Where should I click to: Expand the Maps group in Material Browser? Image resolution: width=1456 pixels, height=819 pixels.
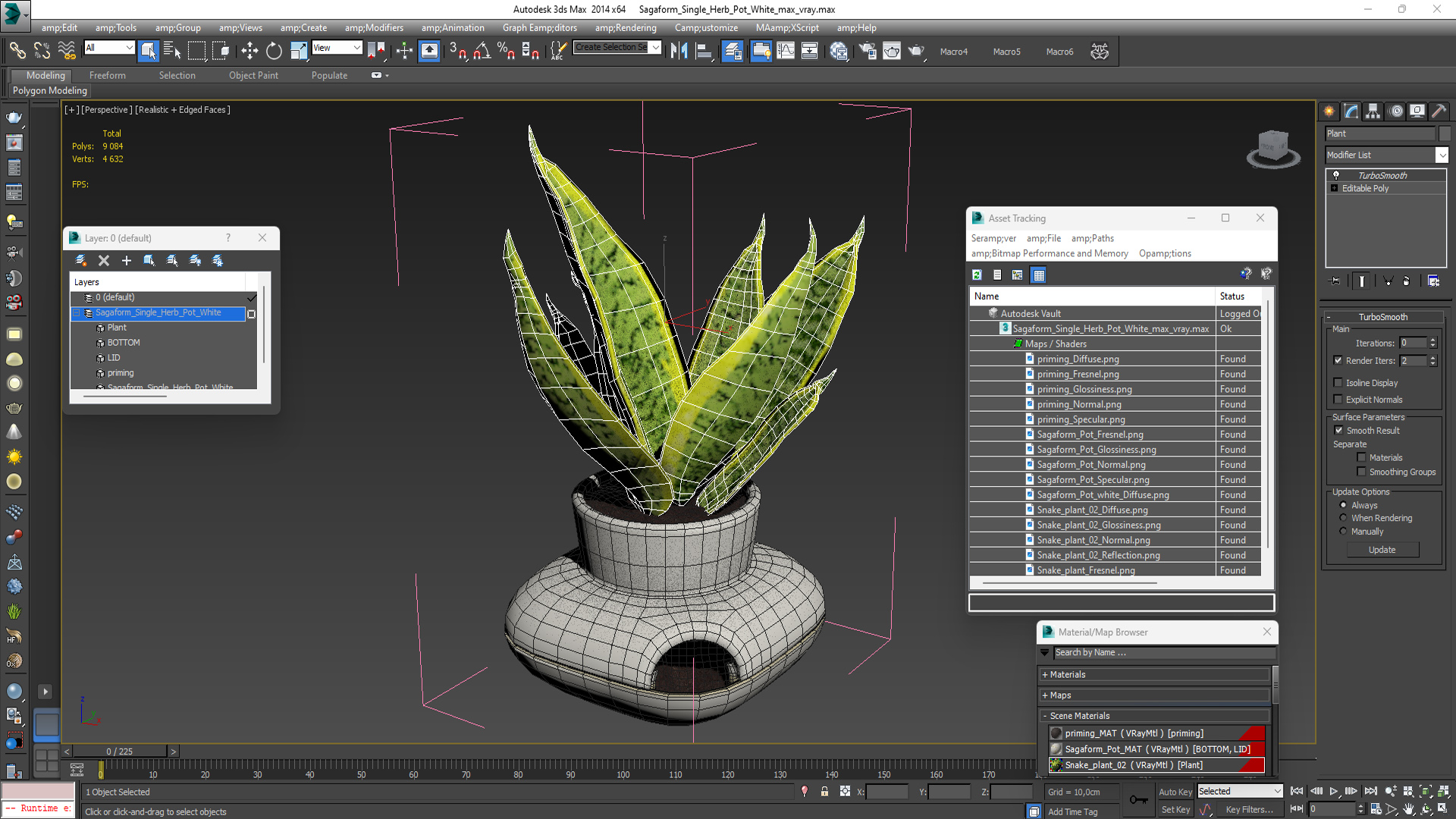coord(1156,695)
